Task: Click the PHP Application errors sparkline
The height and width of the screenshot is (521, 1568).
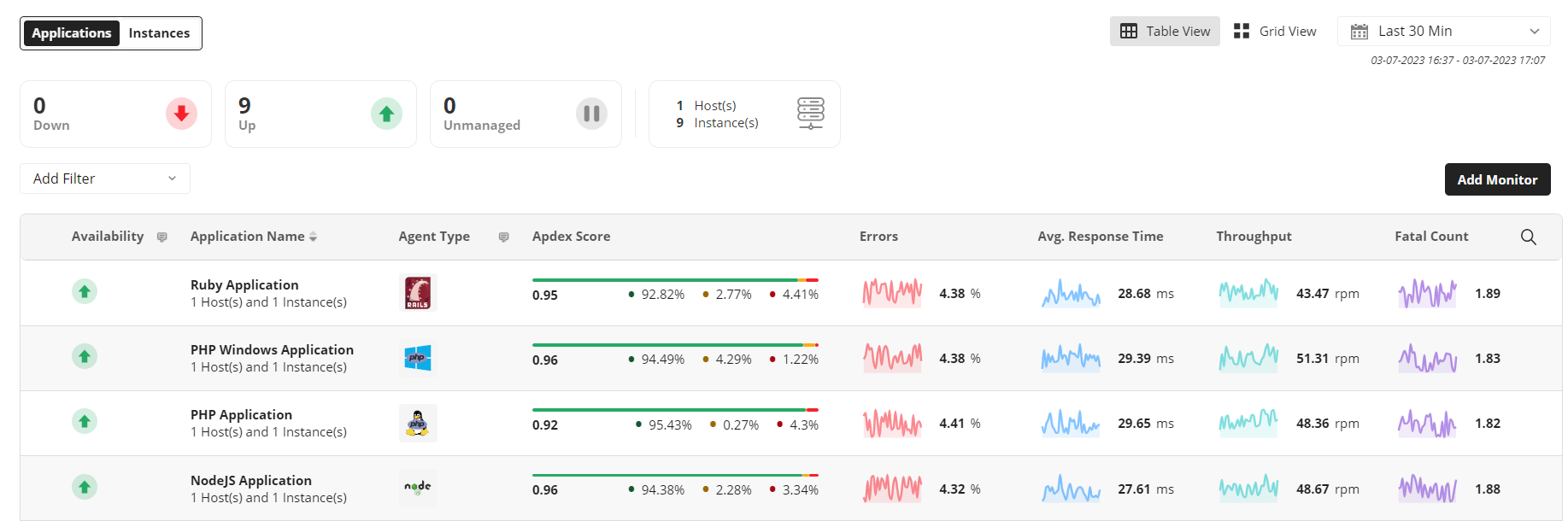Action: coord(892,423)
